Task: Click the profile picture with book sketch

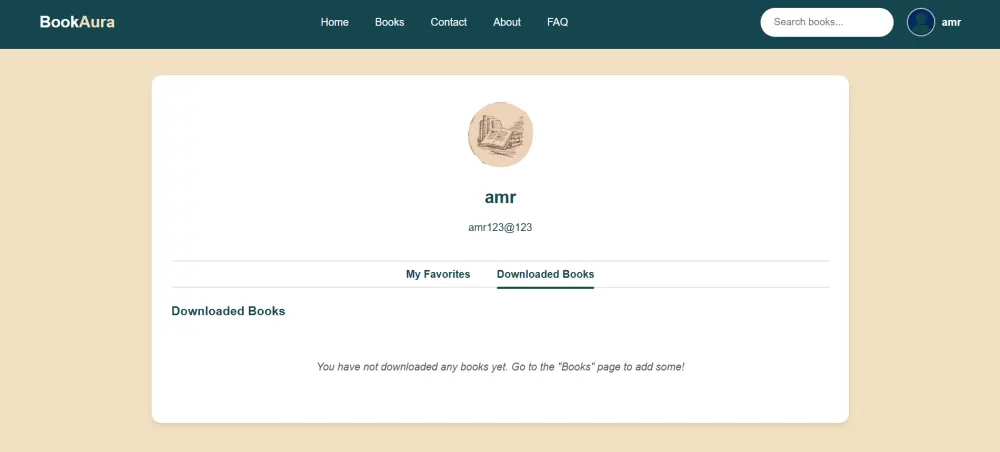Action: pyautogui.click(x=500, y=135)
